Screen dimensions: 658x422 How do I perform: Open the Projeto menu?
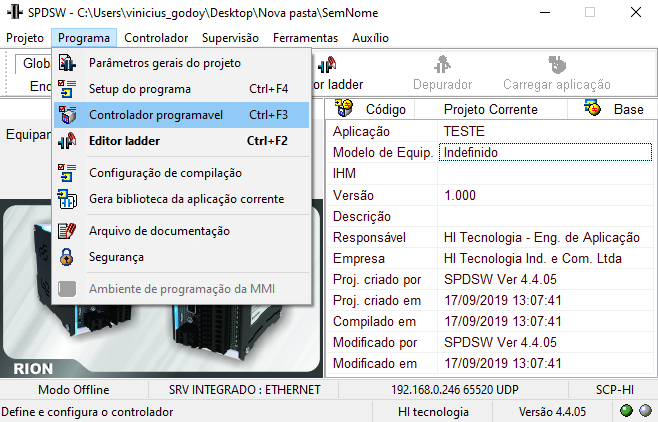[x=25, y=38]
